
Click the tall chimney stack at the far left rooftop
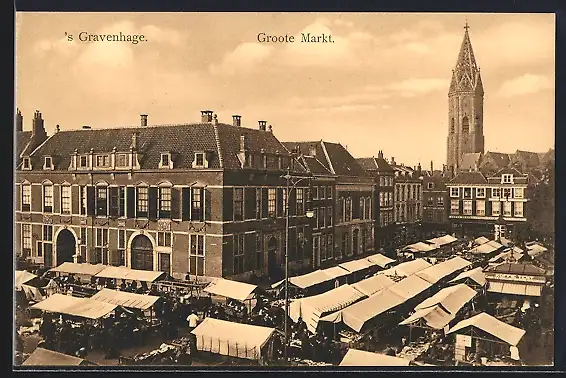click(x=38, y=124)
